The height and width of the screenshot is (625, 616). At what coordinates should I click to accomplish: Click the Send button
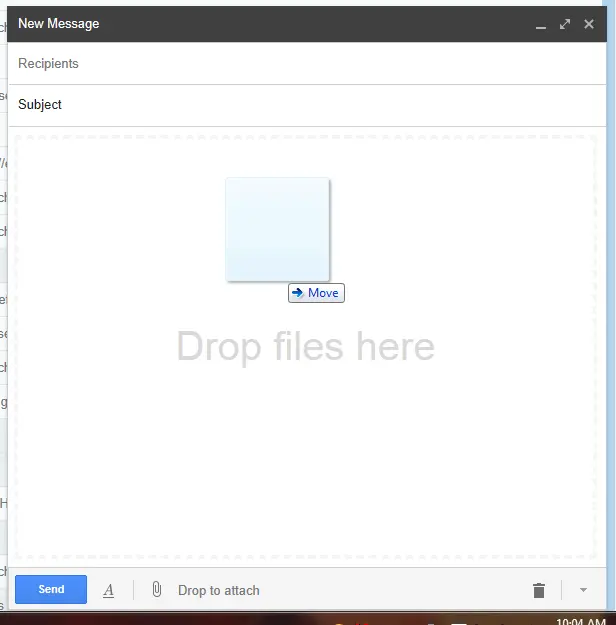(51, 590)
